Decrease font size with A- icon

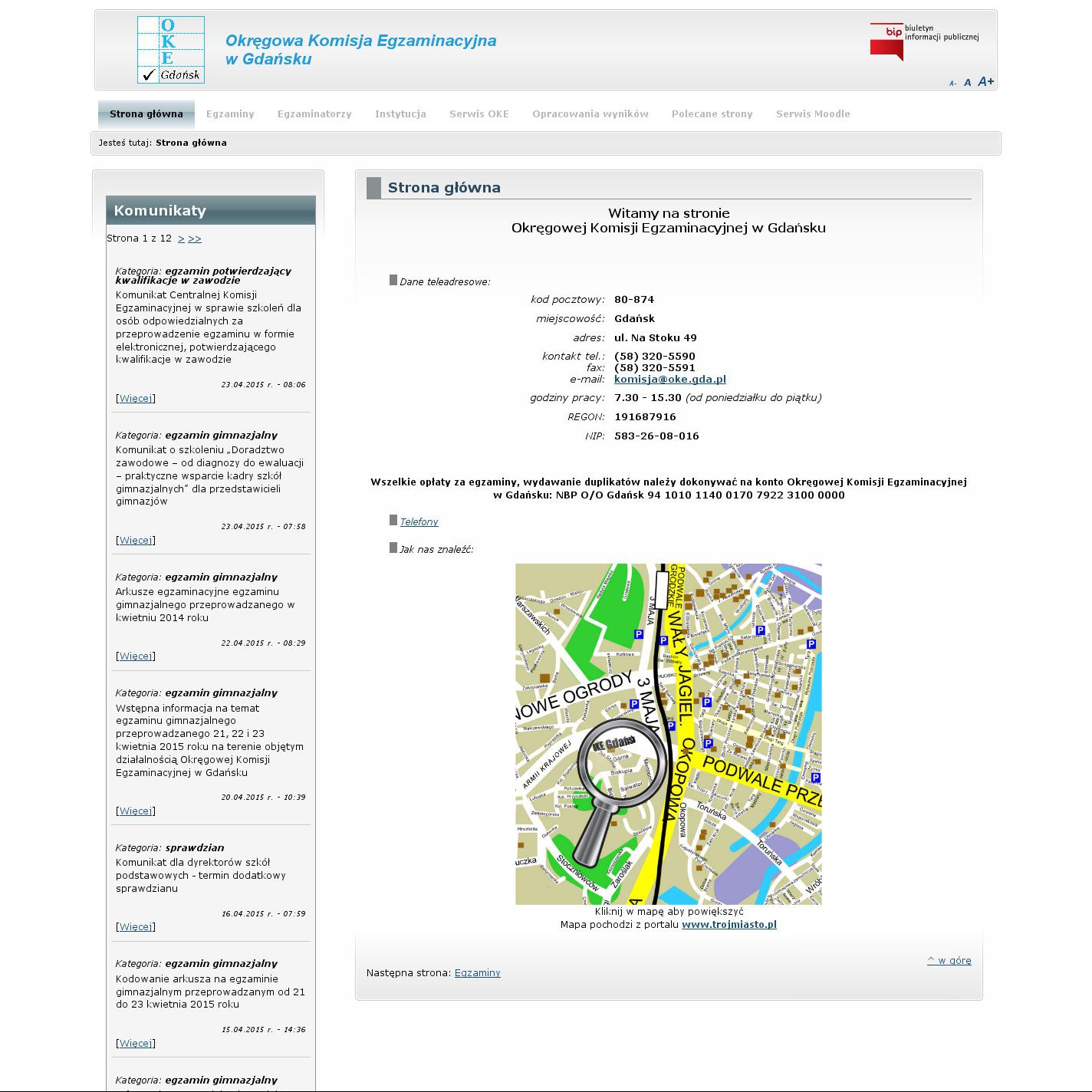[952, 84]
